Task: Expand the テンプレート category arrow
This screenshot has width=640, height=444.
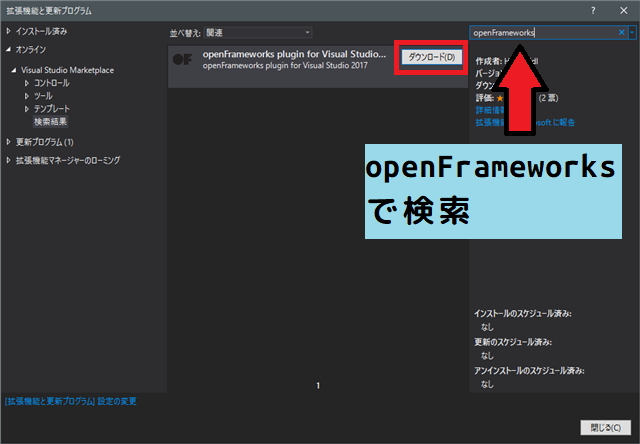Action: 27,109
